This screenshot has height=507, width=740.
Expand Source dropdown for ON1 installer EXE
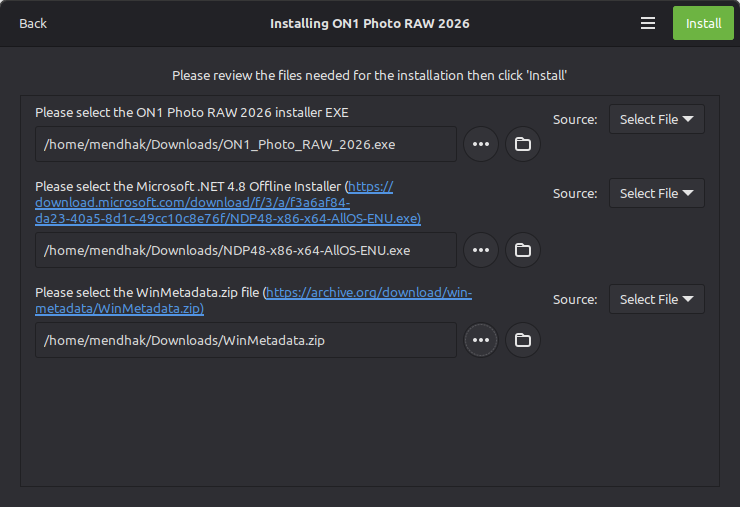656,119
